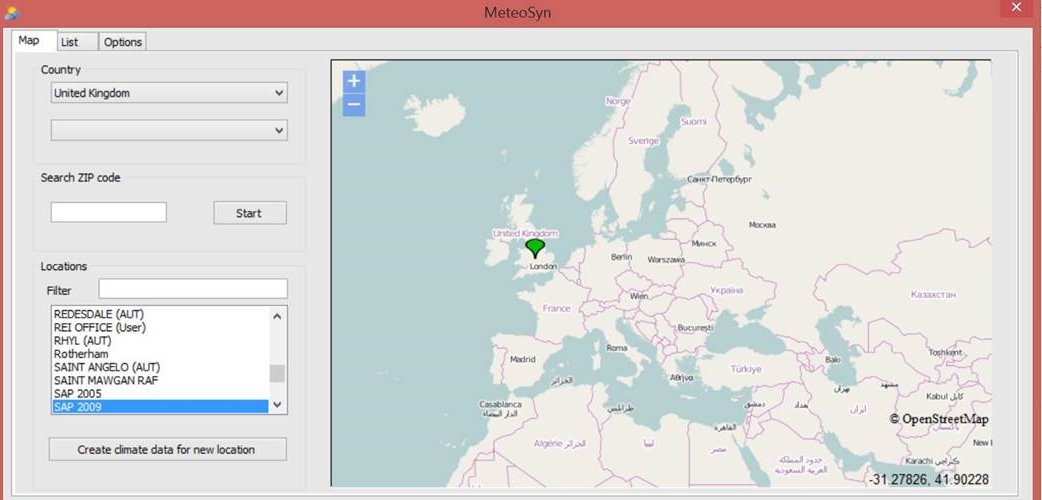
Task: Click Create climate data for new location
Action: coord(167,450)
